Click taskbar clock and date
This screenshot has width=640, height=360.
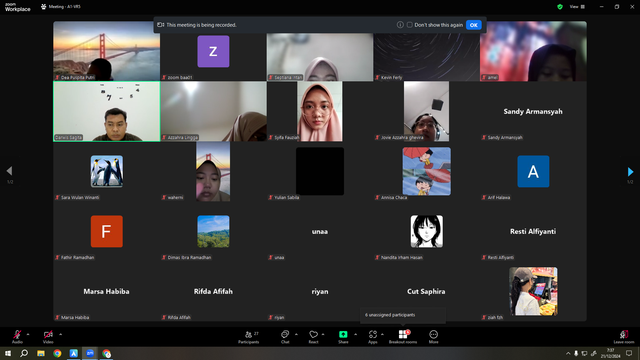[x=611, y=353]
